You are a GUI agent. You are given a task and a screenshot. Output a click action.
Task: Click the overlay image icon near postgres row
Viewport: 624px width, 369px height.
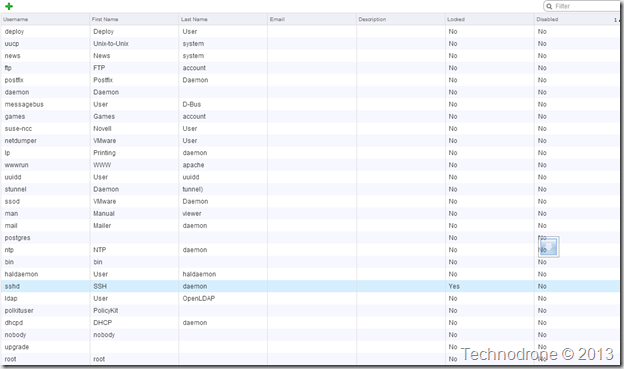pyautogui.click(x=549, y=247)
